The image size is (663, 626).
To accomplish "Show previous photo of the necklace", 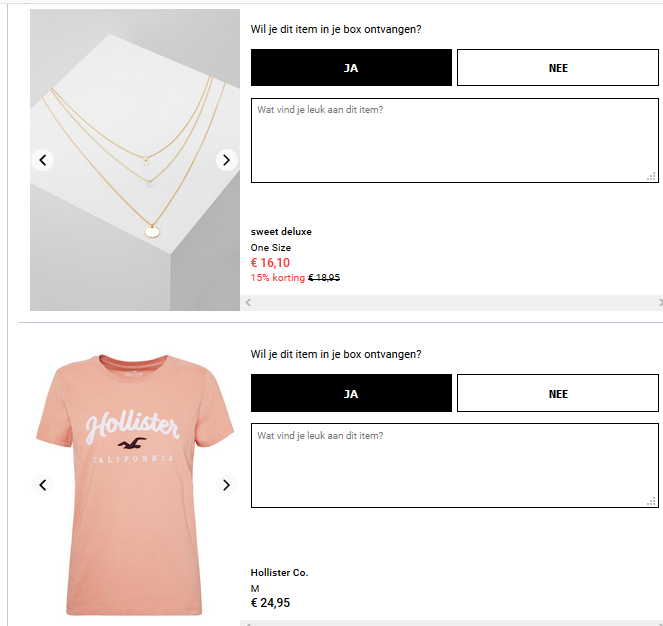I will 42,160.
